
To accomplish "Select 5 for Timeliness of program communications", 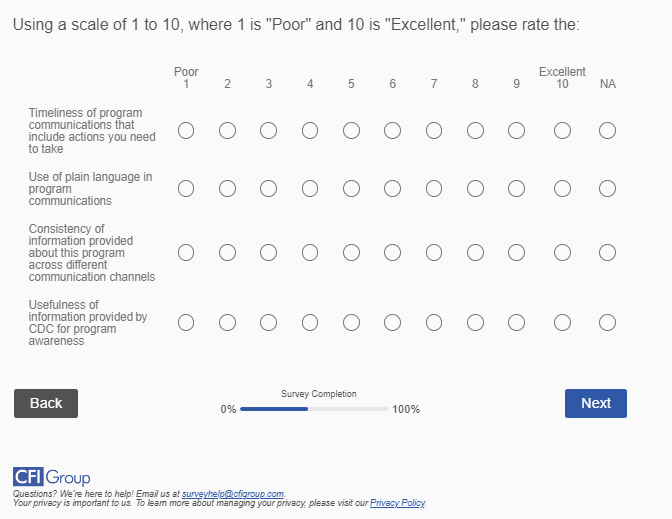I will tap(351, 131).
